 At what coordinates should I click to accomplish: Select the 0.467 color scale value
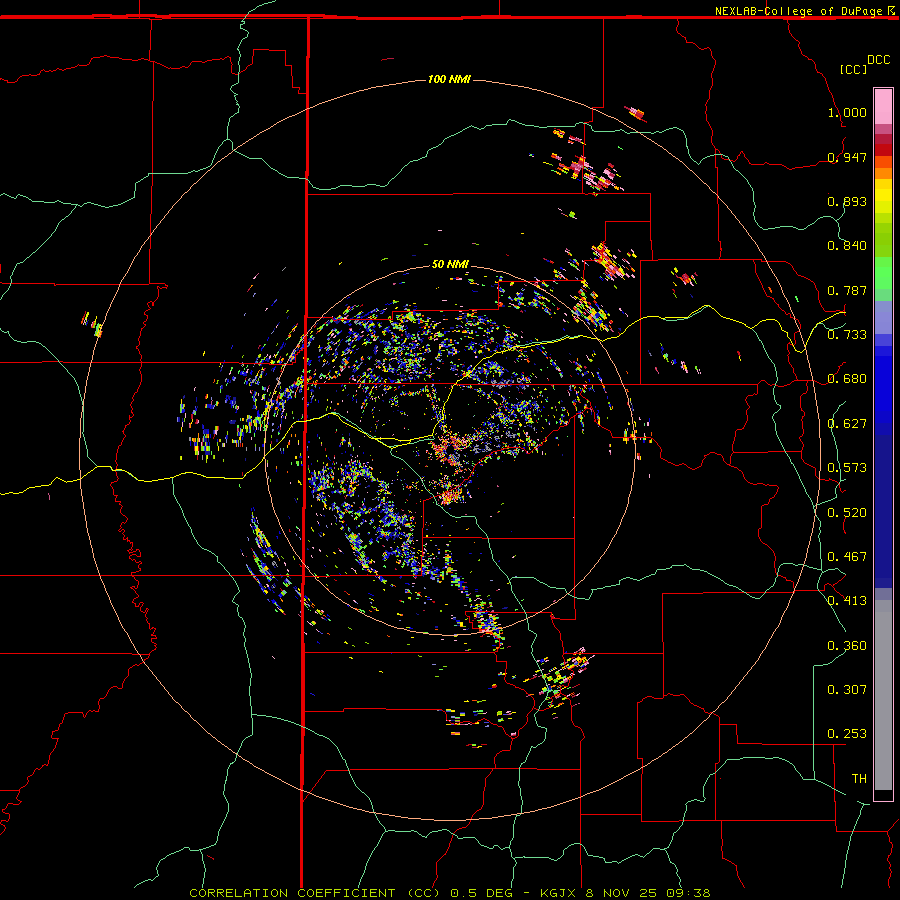pos(847,557)
